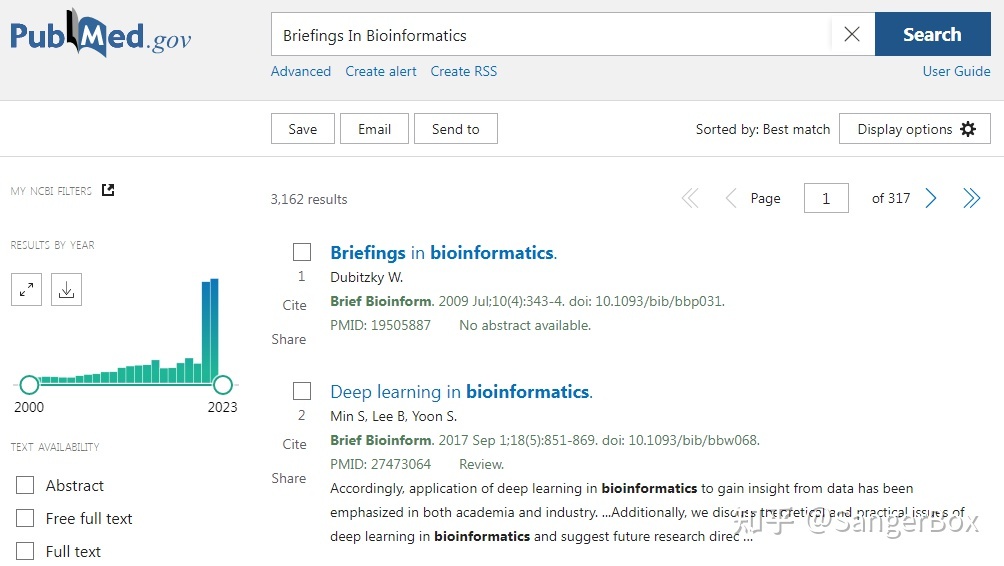Click 'No abstract available.' text

pyautogui.click(x=525, y=325)
